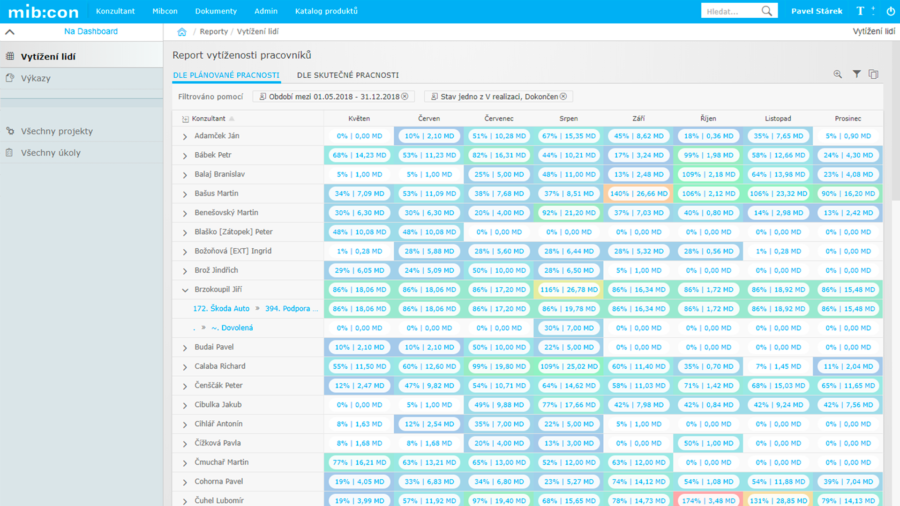This screenshot has height=506, width=900.
Task: Go to home via breadcrumb house icon
Action: pyautogui.click(x=181, y=32)
